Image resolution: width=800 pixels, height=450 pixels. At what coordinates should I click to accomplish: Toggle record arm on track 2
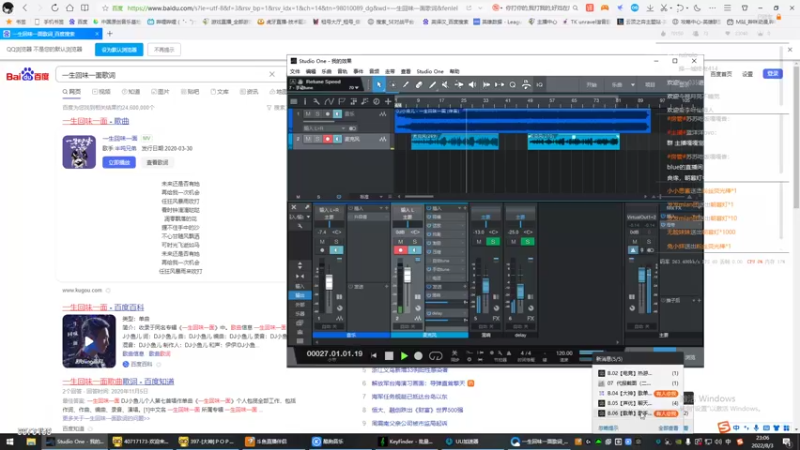(x=328, y=139)
